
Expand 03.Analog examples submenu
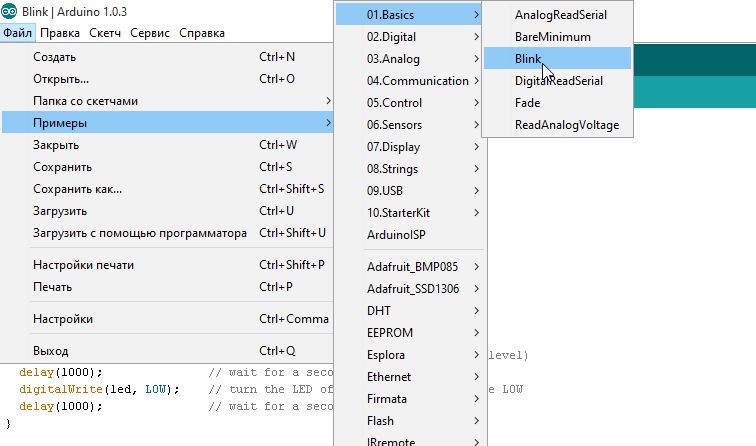[x=410, y=59]
